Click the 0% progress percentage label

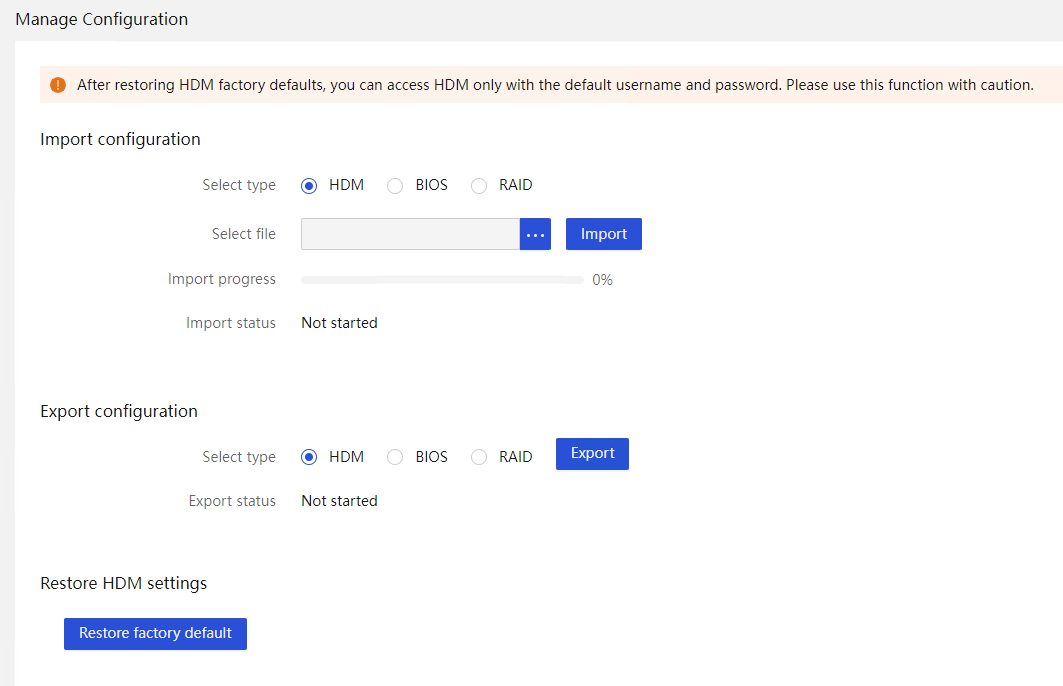pos(602,280)
